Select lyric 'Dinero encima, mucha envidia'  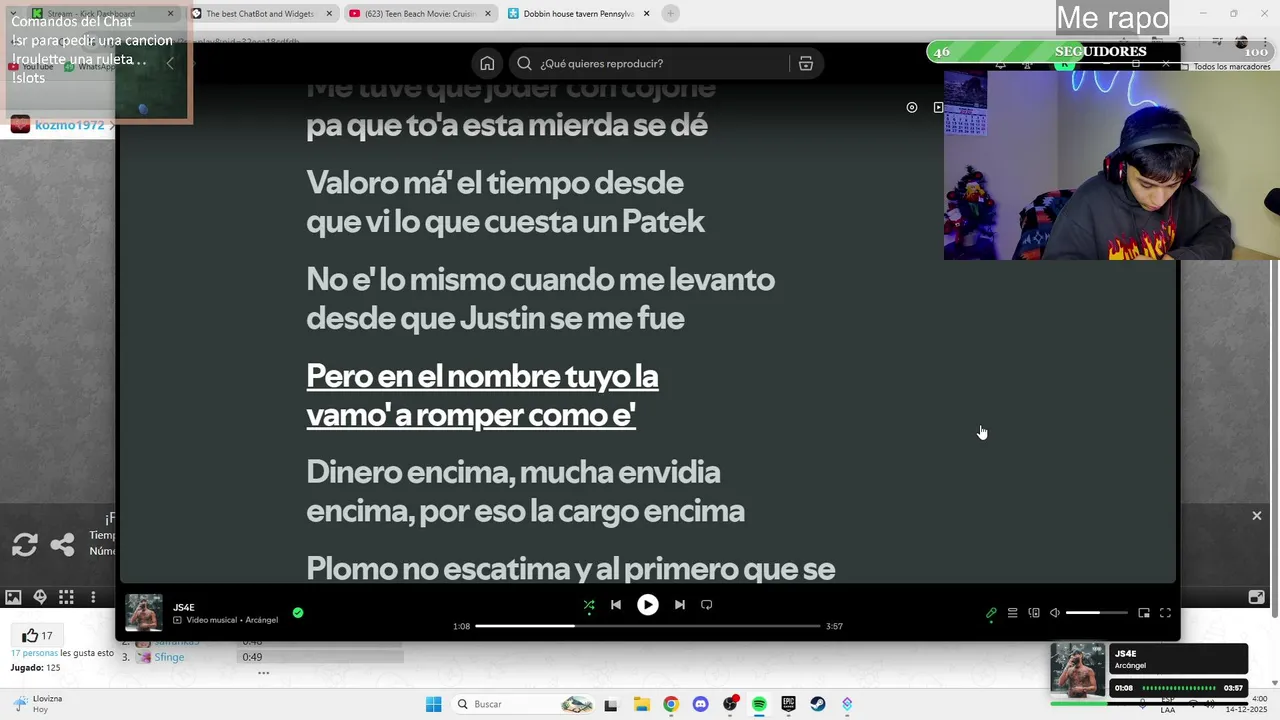click(x=513, y=472)
